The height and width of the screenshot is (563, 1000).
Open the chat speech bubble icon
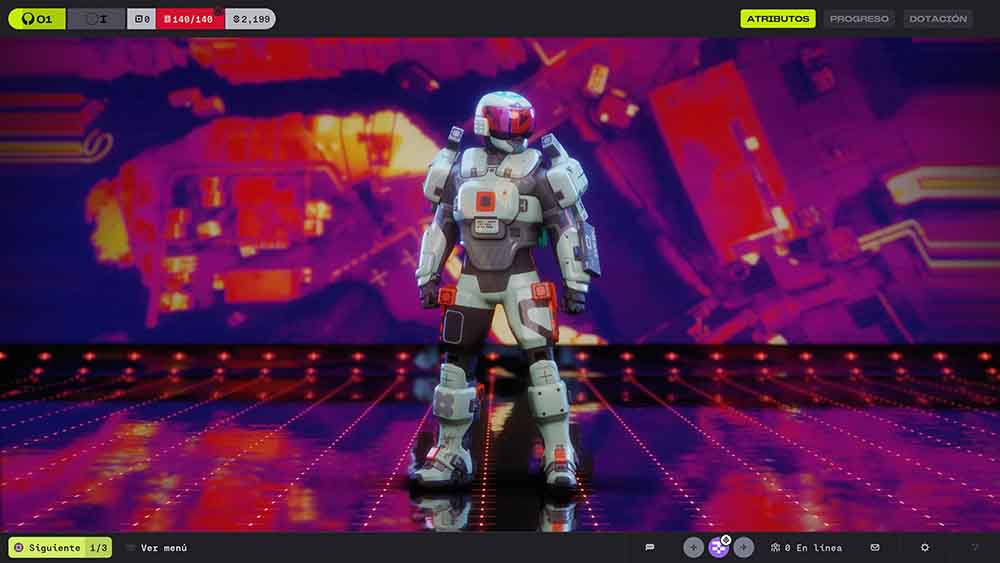650,547
